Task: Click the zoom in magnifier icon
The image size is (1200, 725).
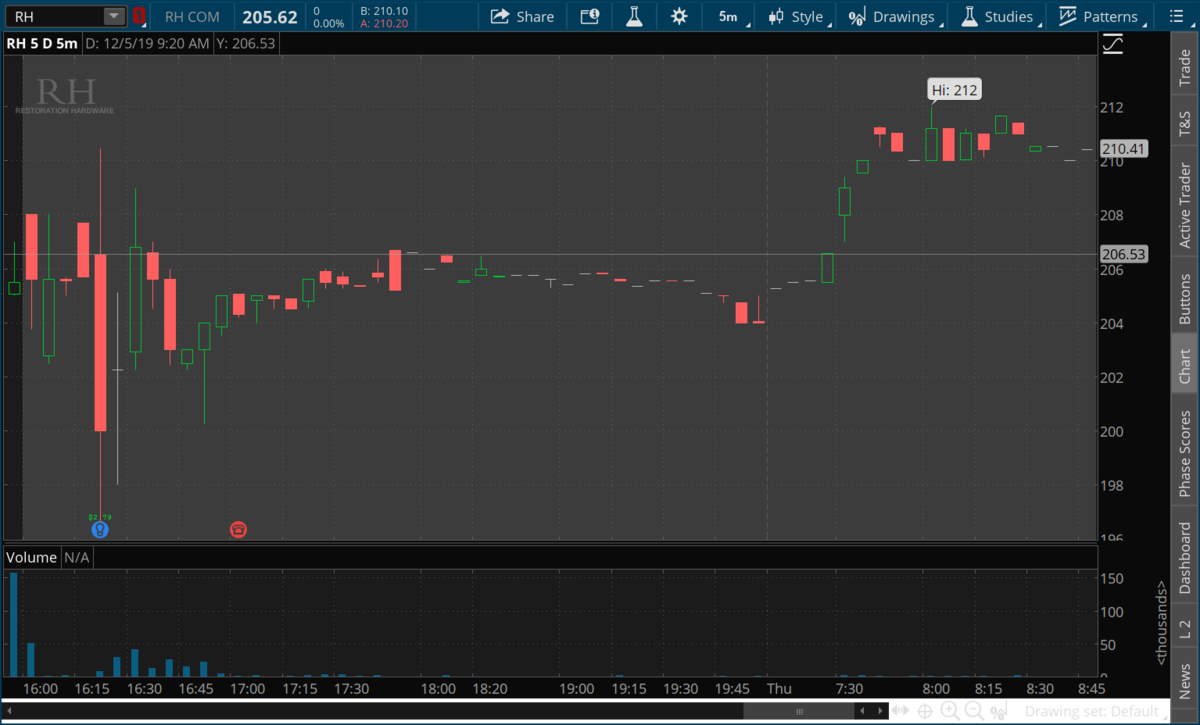Action: pos(950,711)
